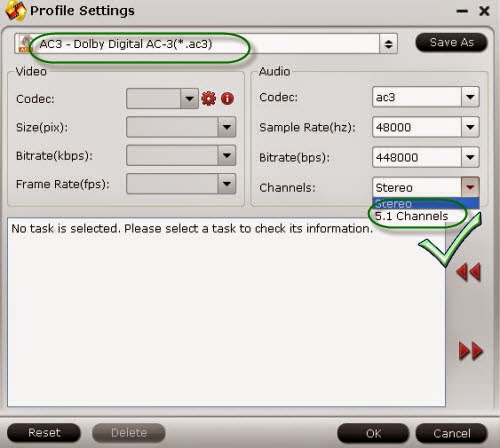500x448 pixels.
Task: Open the Frame Rate(fps) dropdown
Action: (227, 184)
